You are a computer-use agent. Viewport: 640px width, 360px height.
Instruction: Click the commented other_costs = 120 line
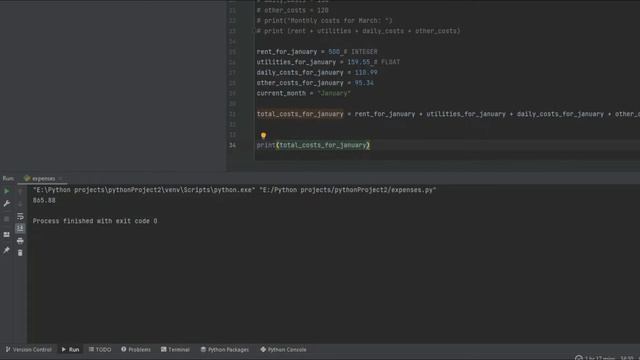pos(292,10)
